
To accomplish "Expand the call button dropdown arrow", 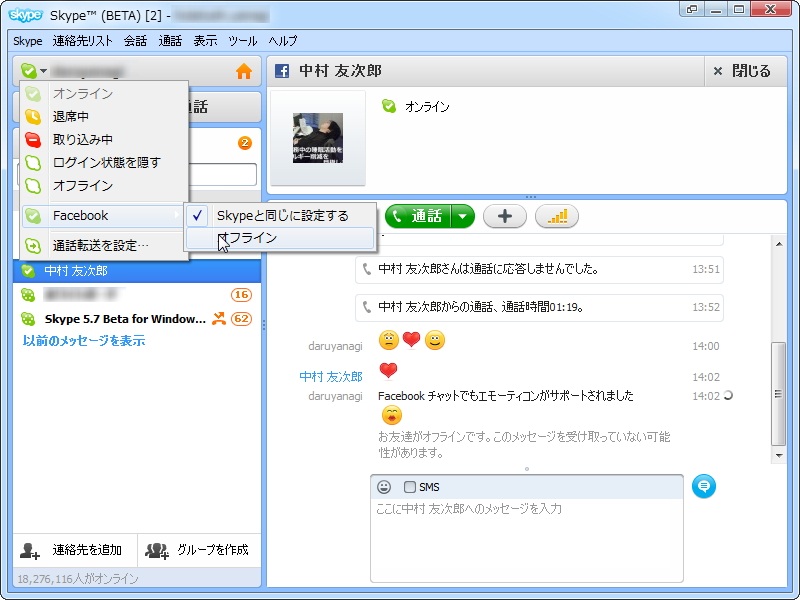I will tap(463, 216).
